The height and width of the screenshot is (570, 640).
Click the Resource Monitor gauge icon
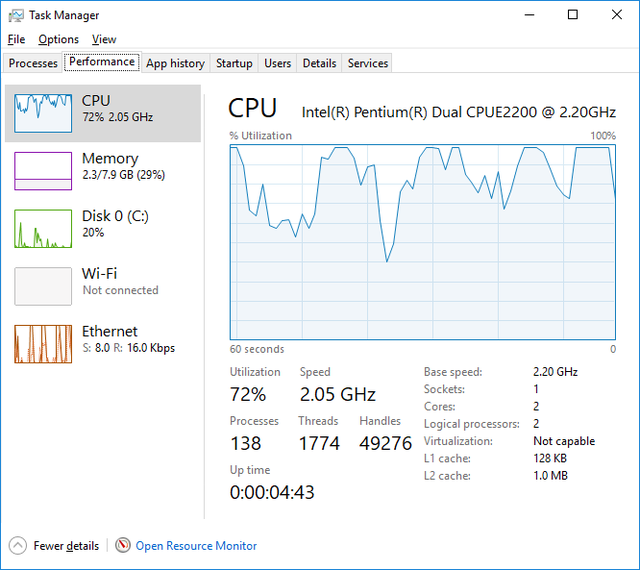point(122,545)
